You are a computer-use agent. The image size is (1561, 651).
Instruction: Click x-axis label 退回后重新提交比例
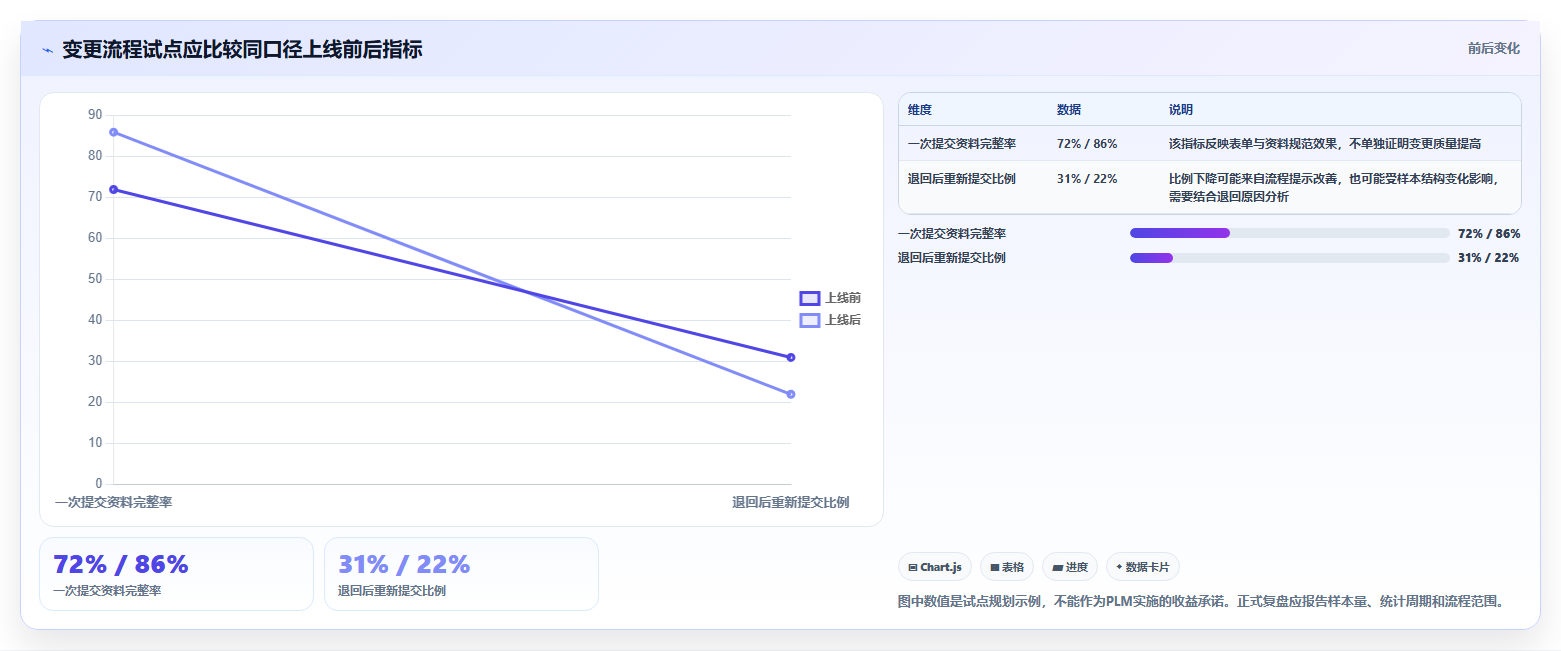790,502
